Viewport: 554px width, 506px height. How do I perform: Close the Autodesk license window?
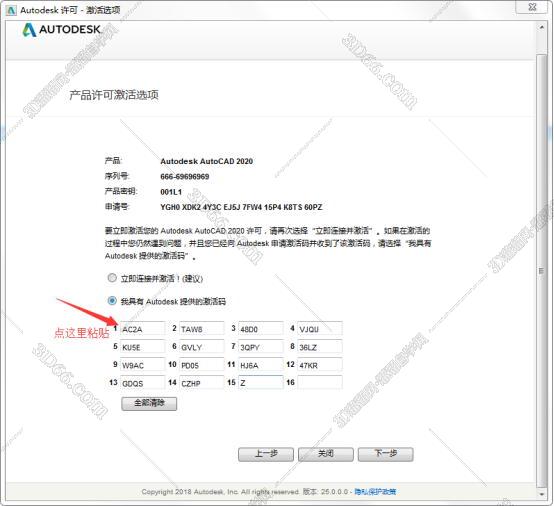click(532, 7)
